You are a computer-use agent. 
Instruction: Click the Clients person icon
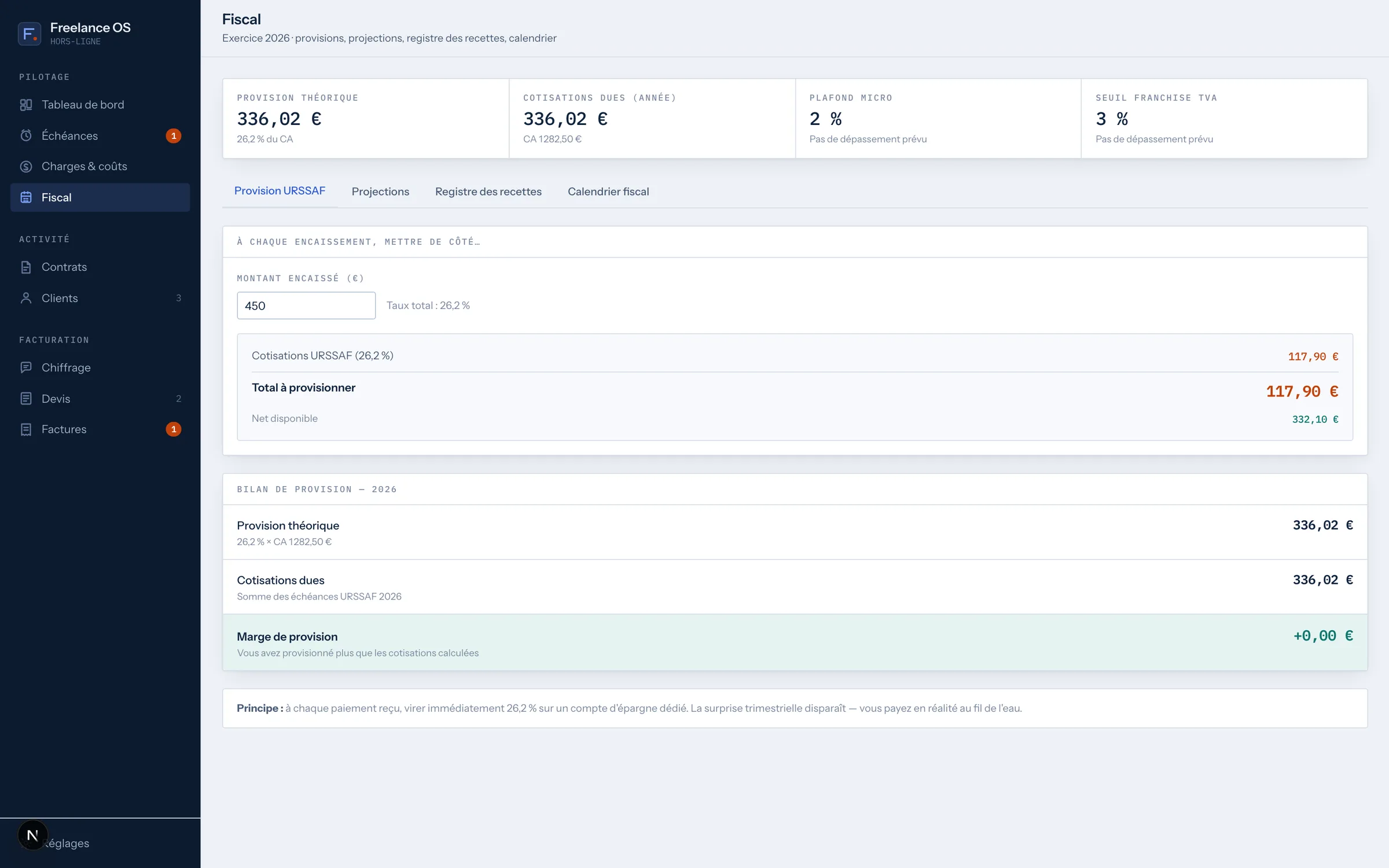coord(26,298)
